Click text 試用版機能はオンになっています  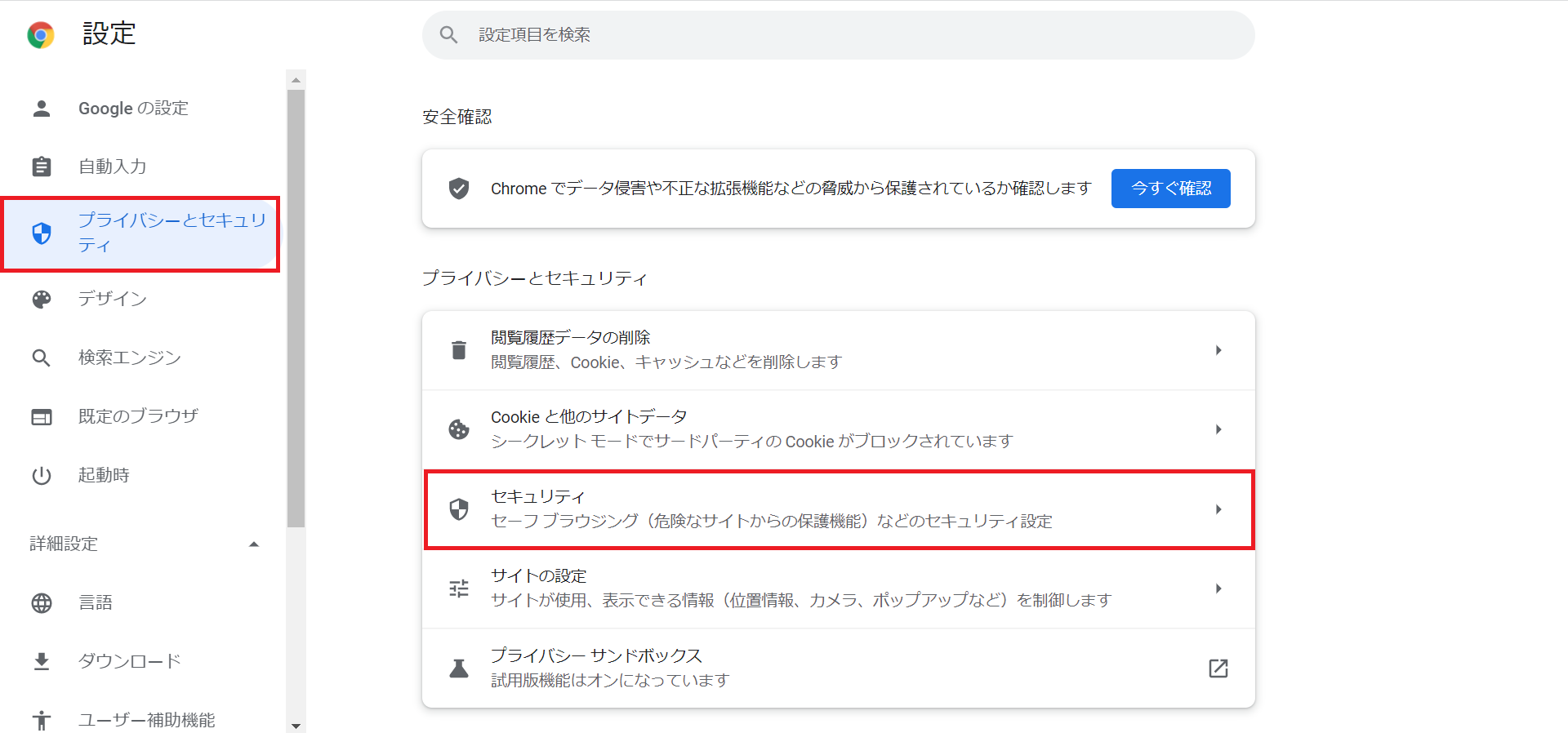[x=610, y=681]
